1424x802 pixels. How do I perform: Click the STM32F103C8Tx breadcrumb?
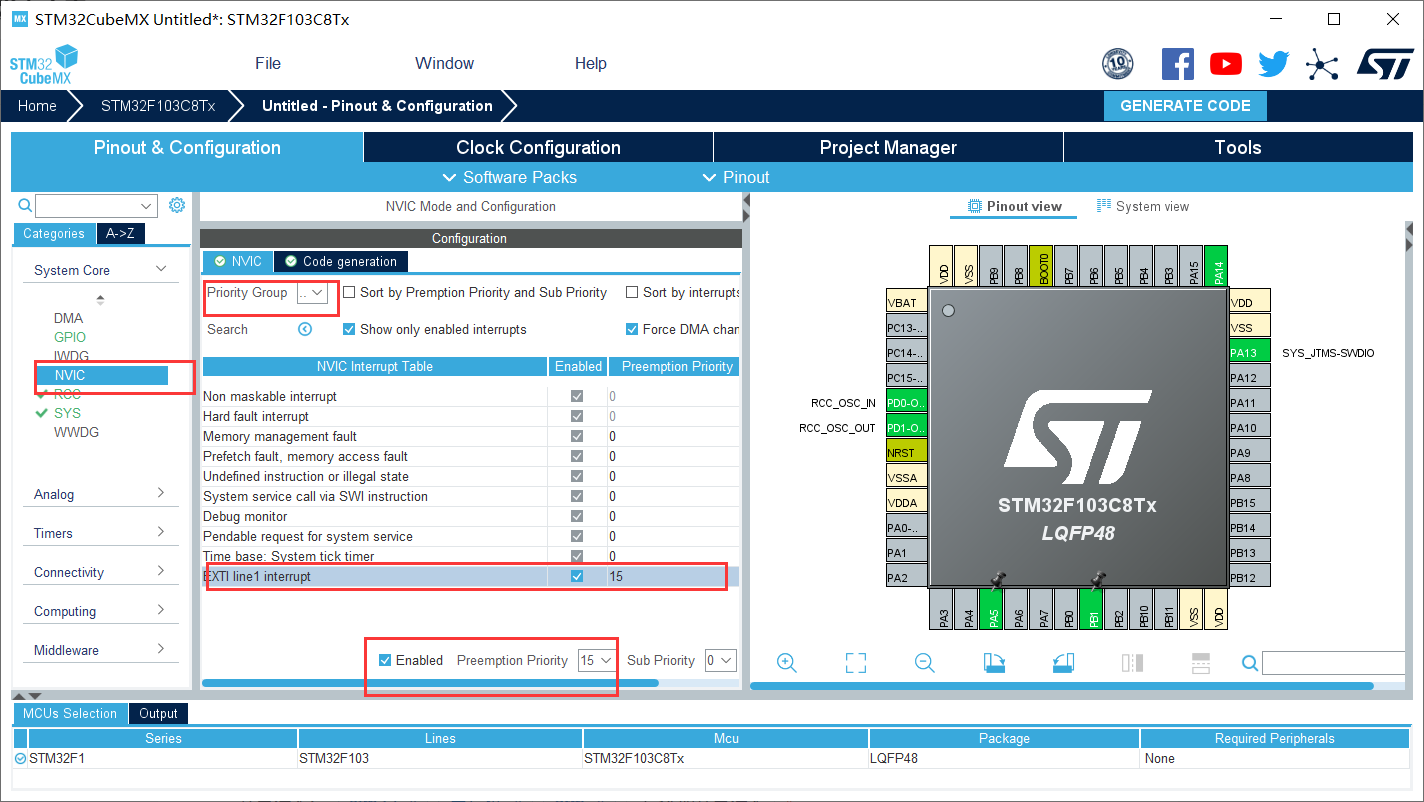pyautogui.click(x=158, y=106)
